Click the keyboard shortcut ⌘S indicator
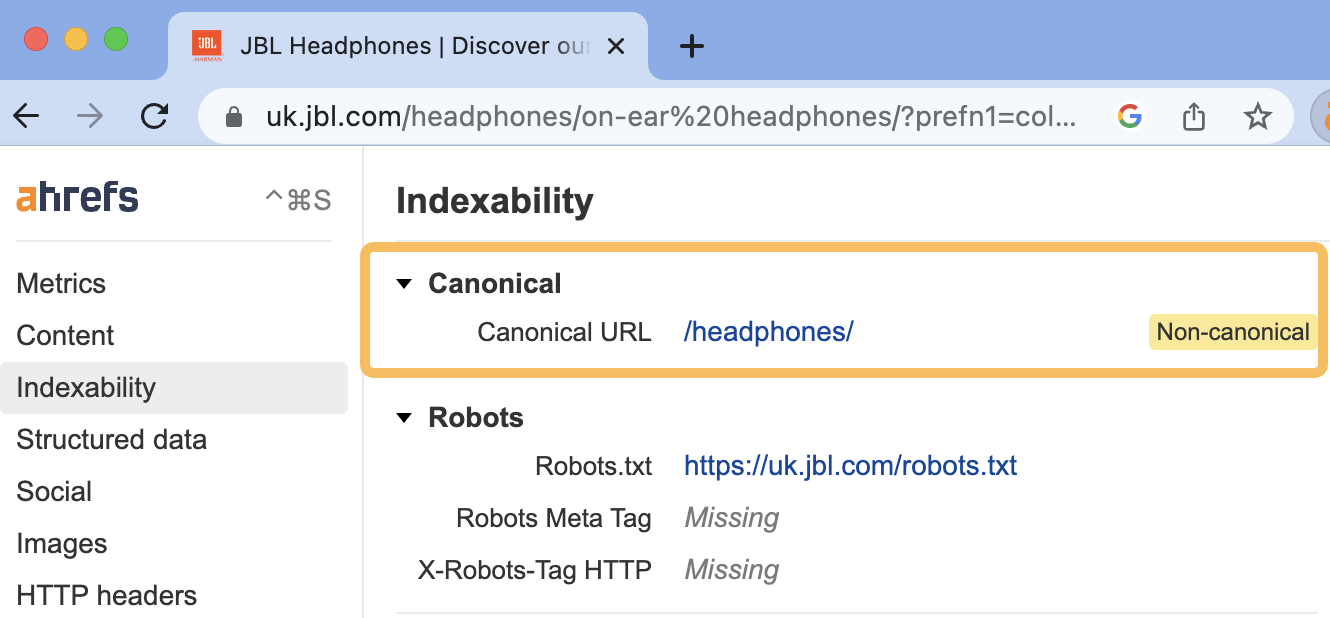The height and width of the screenshot is (618, 1330). tap(296, 197)
